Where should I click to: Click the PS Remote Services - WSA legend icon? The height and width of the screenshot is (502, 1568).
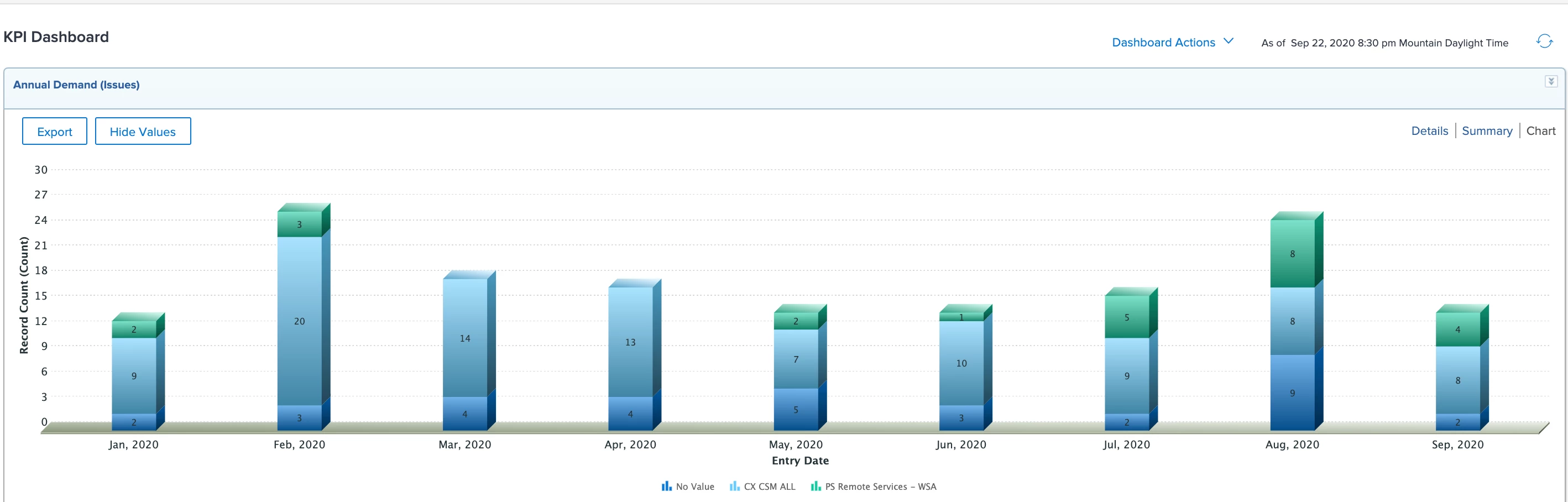[x=816, y=486]
